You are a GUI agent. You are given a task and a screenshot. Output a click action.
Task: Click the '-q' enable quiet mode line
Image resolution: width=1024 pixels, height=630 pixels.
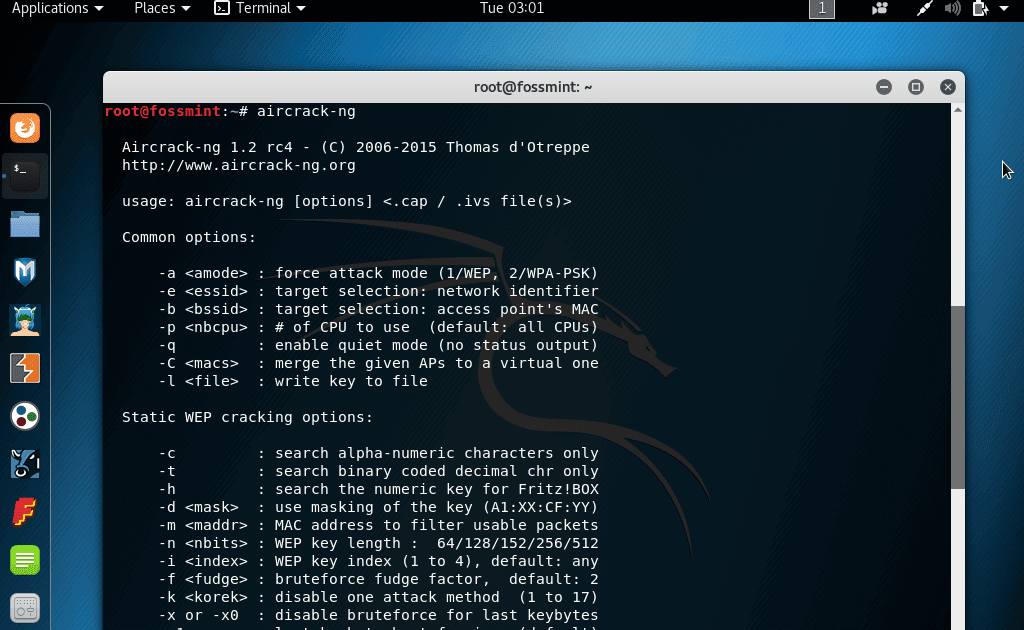[x=378, y=345]
